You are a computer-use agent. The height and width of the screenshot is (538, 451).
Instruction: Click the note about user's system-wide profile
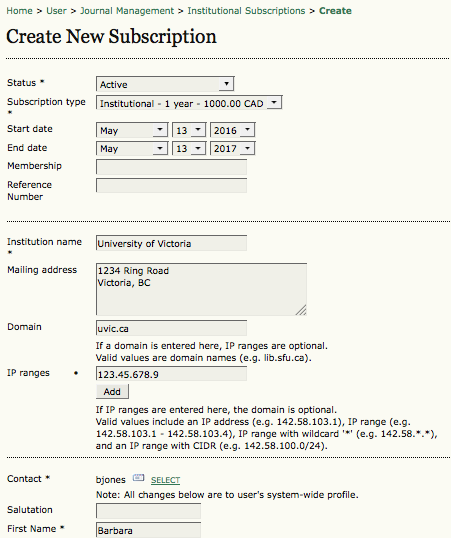tap(227, 495)
